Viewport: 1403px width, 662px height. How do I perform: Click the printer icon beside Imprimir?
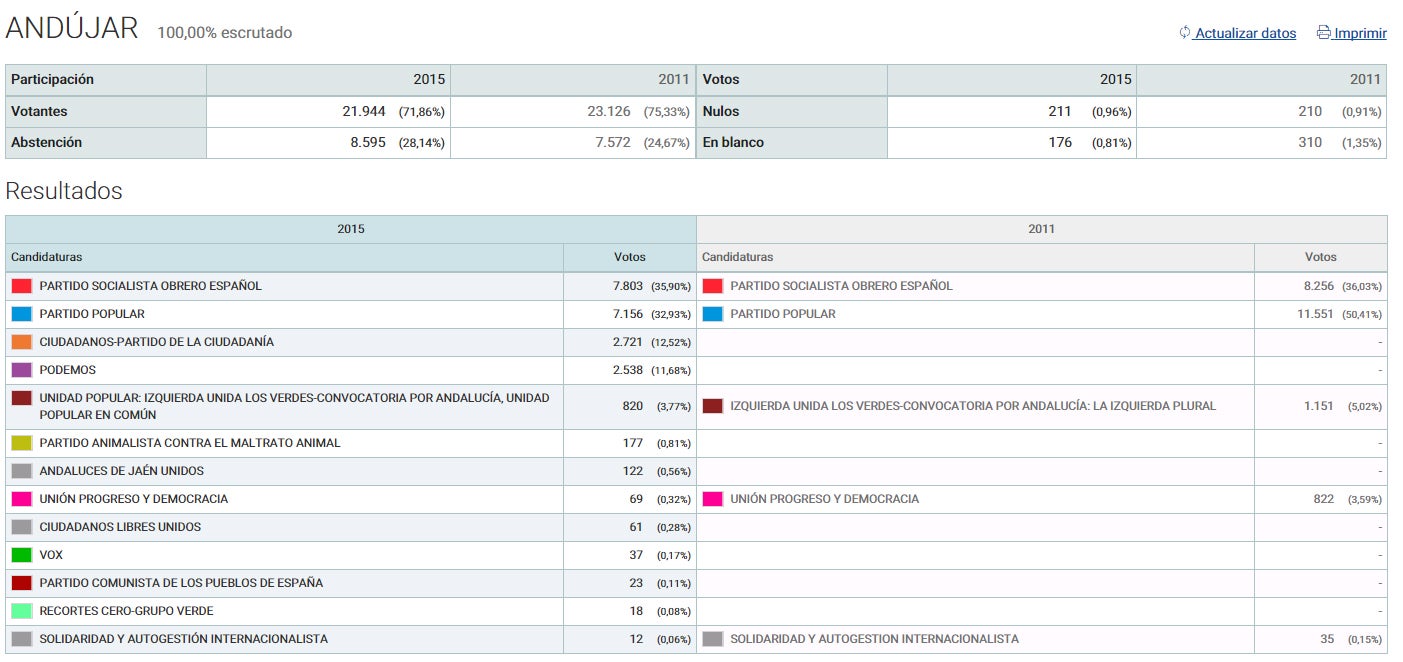(1323, 32)
